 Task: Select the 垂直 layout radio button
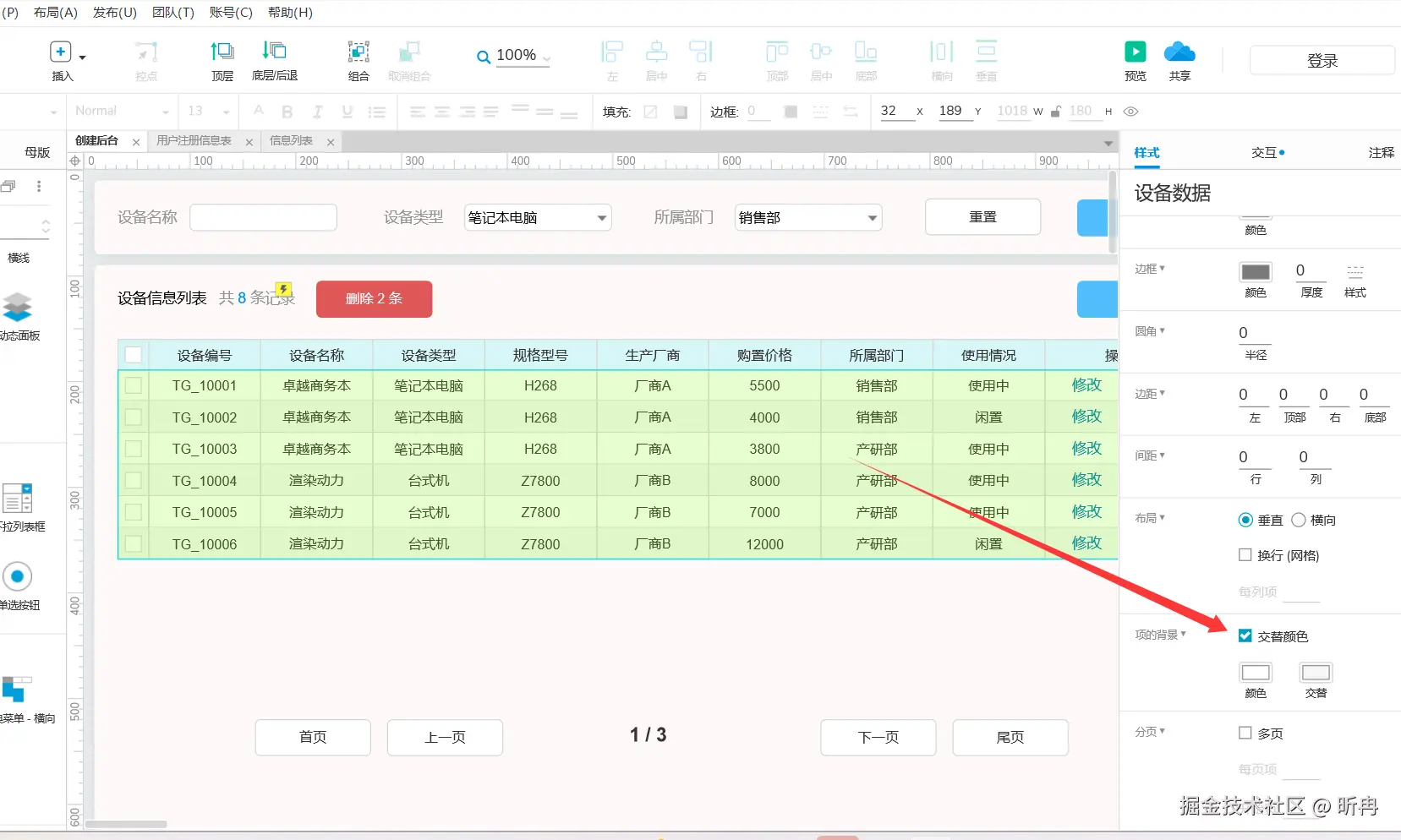(1245, 520)
